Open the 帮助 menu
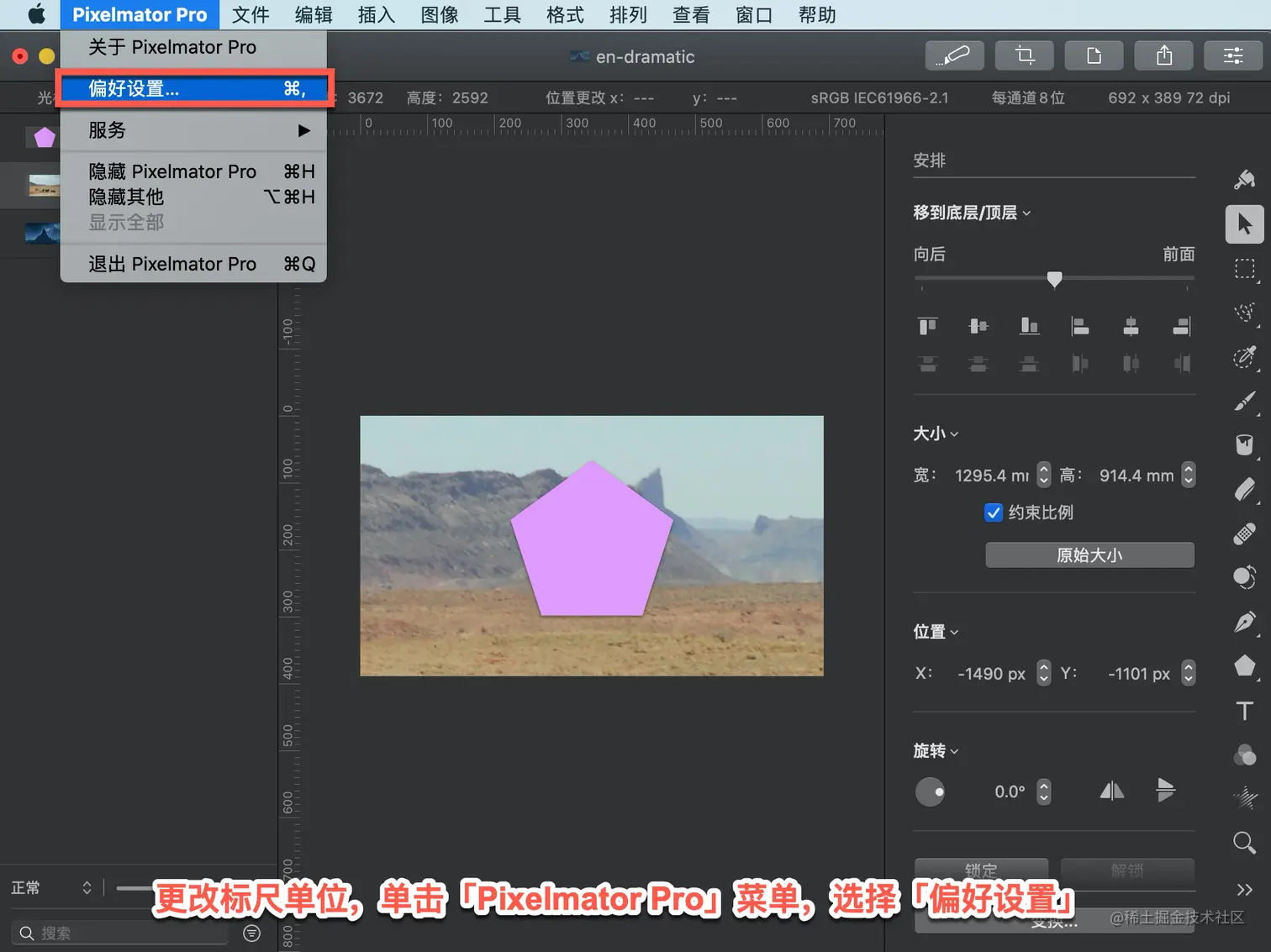 tap(816, 14)
